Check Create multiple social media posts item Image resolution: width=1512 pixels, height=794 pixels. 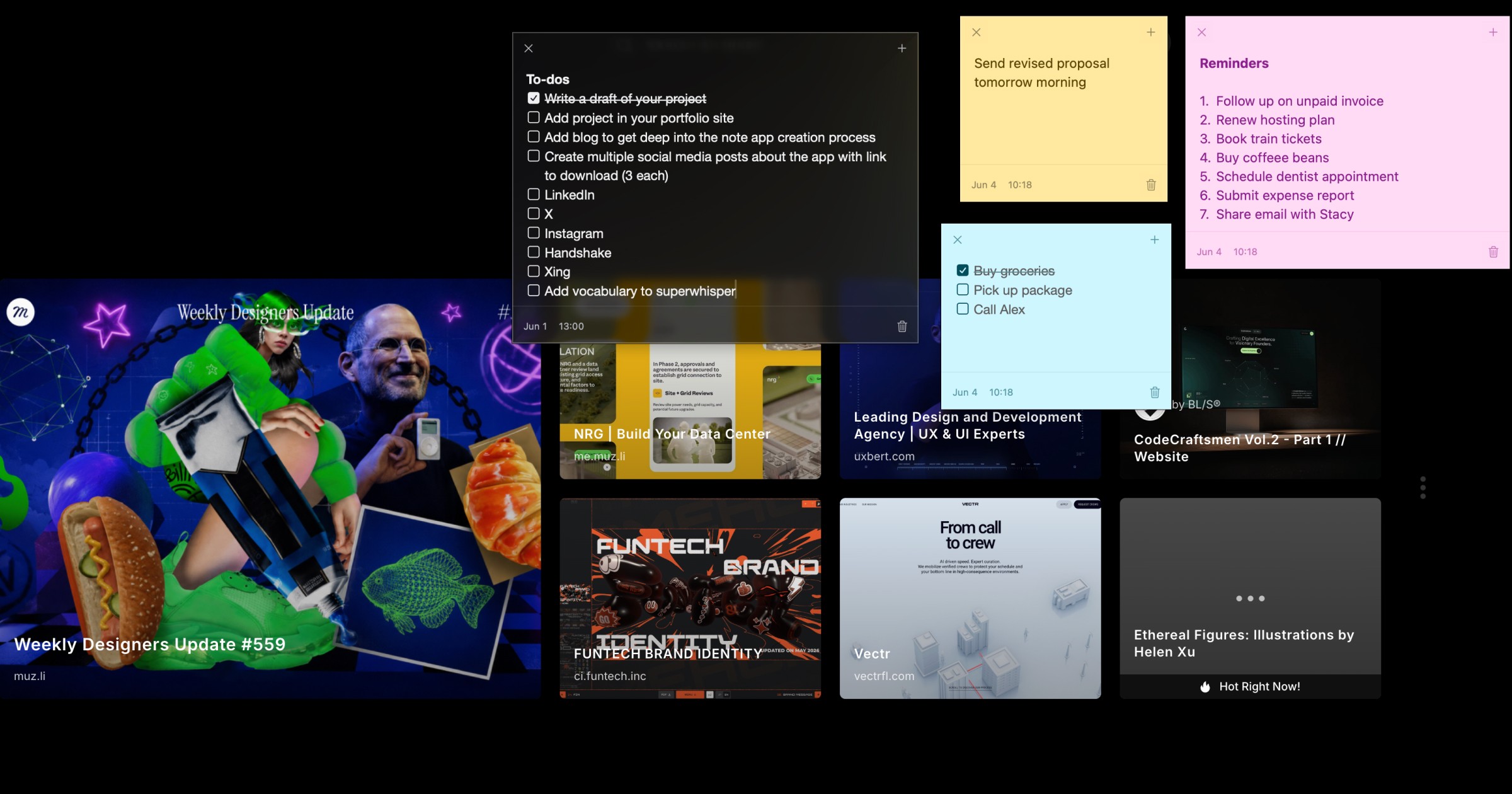[x=534, y=156]
